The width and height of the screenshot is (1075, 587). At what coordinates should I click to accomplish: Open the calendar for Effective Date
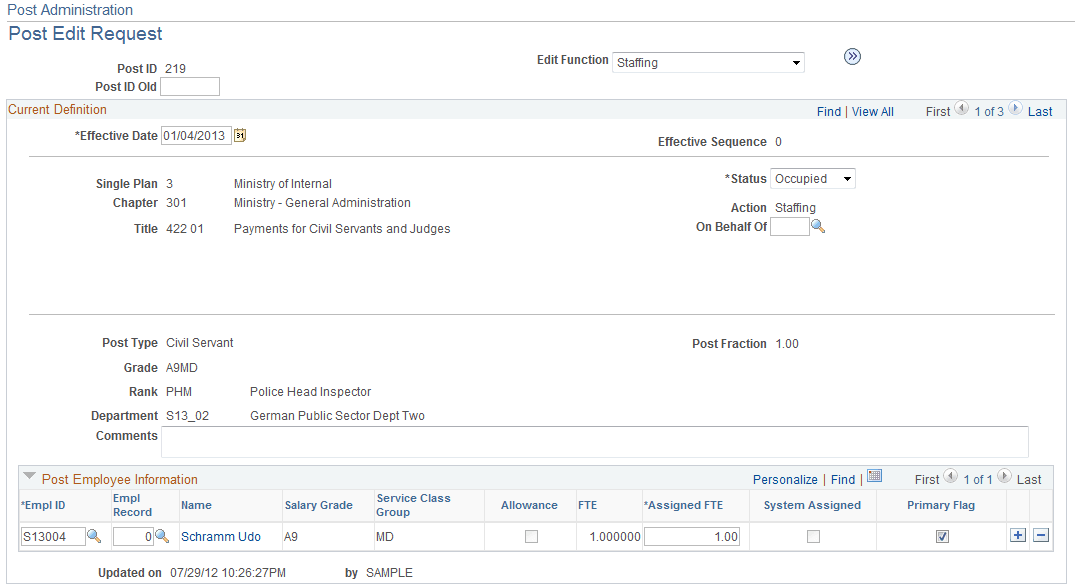(x=239, y=135)
